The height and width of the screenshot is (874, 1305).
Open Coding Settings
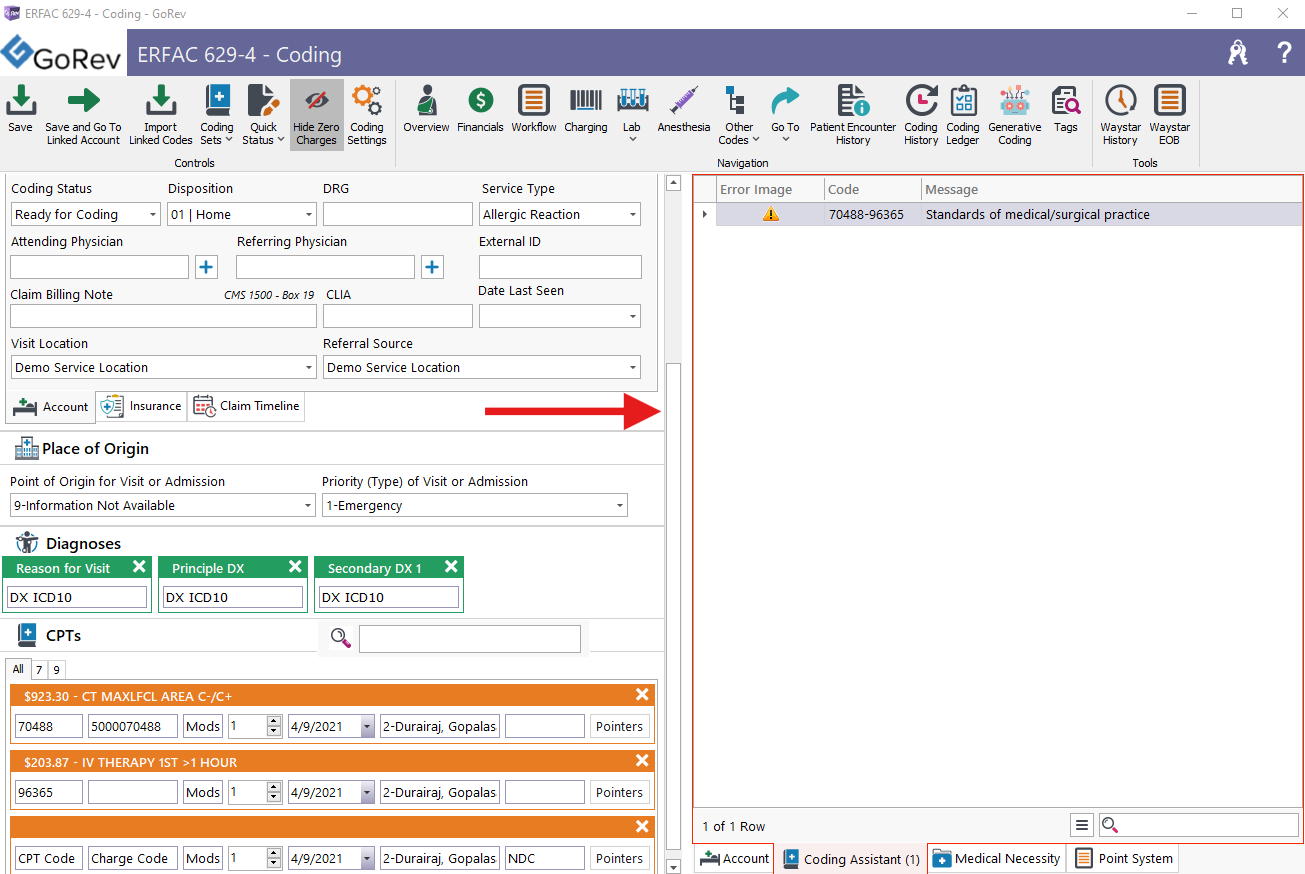[367, 115]
